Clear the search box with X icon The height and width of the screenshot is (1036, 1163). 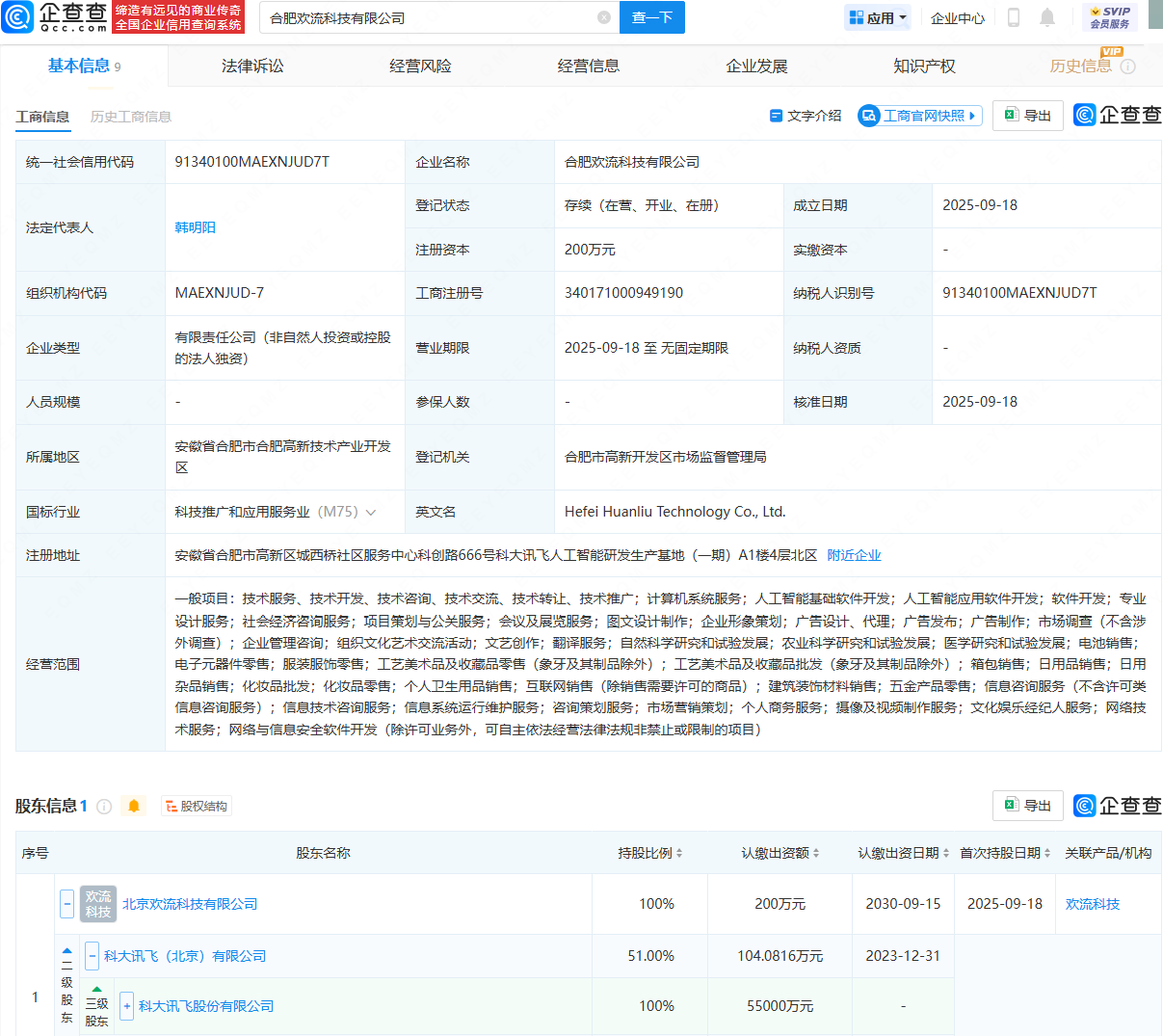tap(604, 17)
